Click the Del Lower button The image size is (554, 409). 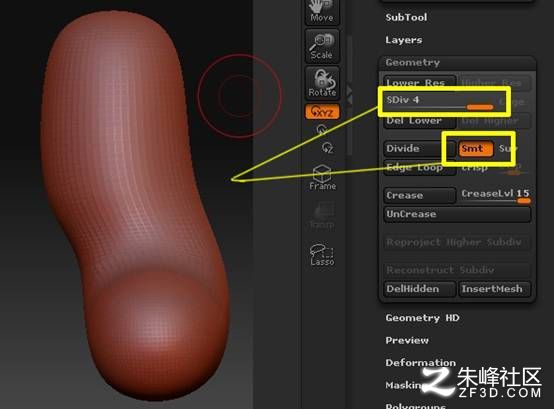[x=419, y=120]
